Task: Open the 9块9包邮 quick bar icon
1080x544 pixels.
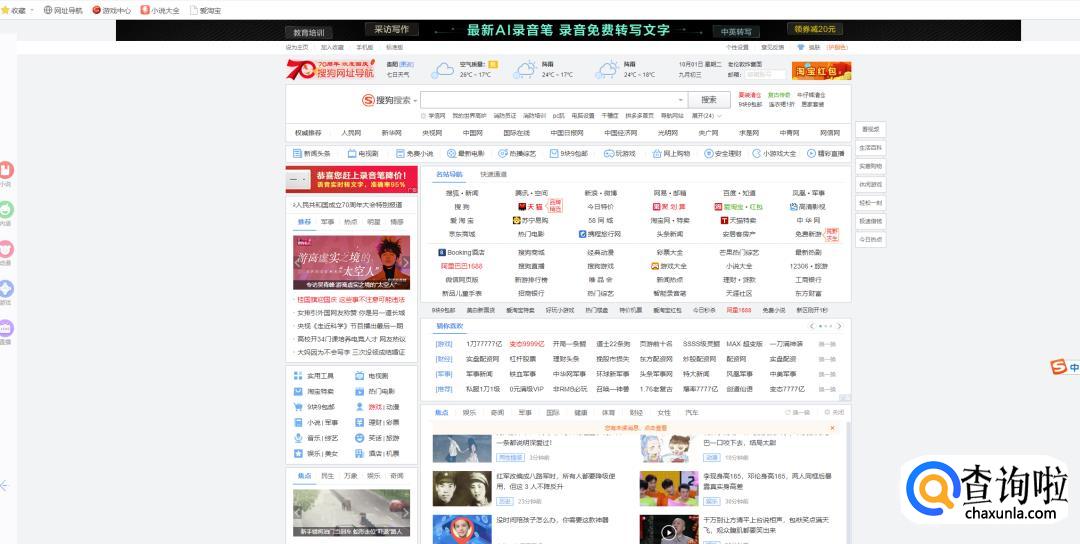Action: point(554,154)
